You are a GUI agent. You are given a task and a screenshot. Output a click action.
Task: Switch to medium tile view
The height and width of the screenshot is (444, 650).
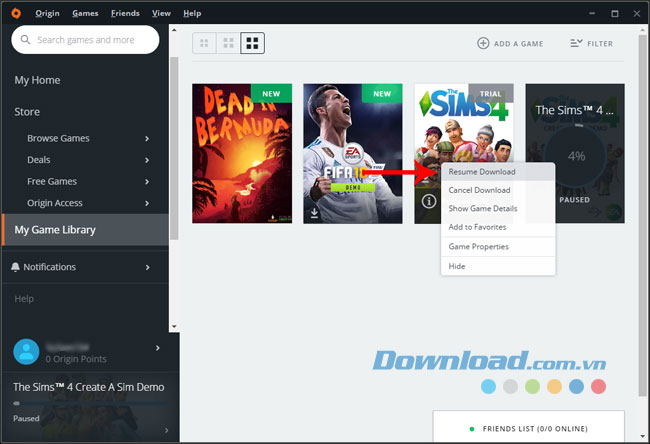click(228, 43)
